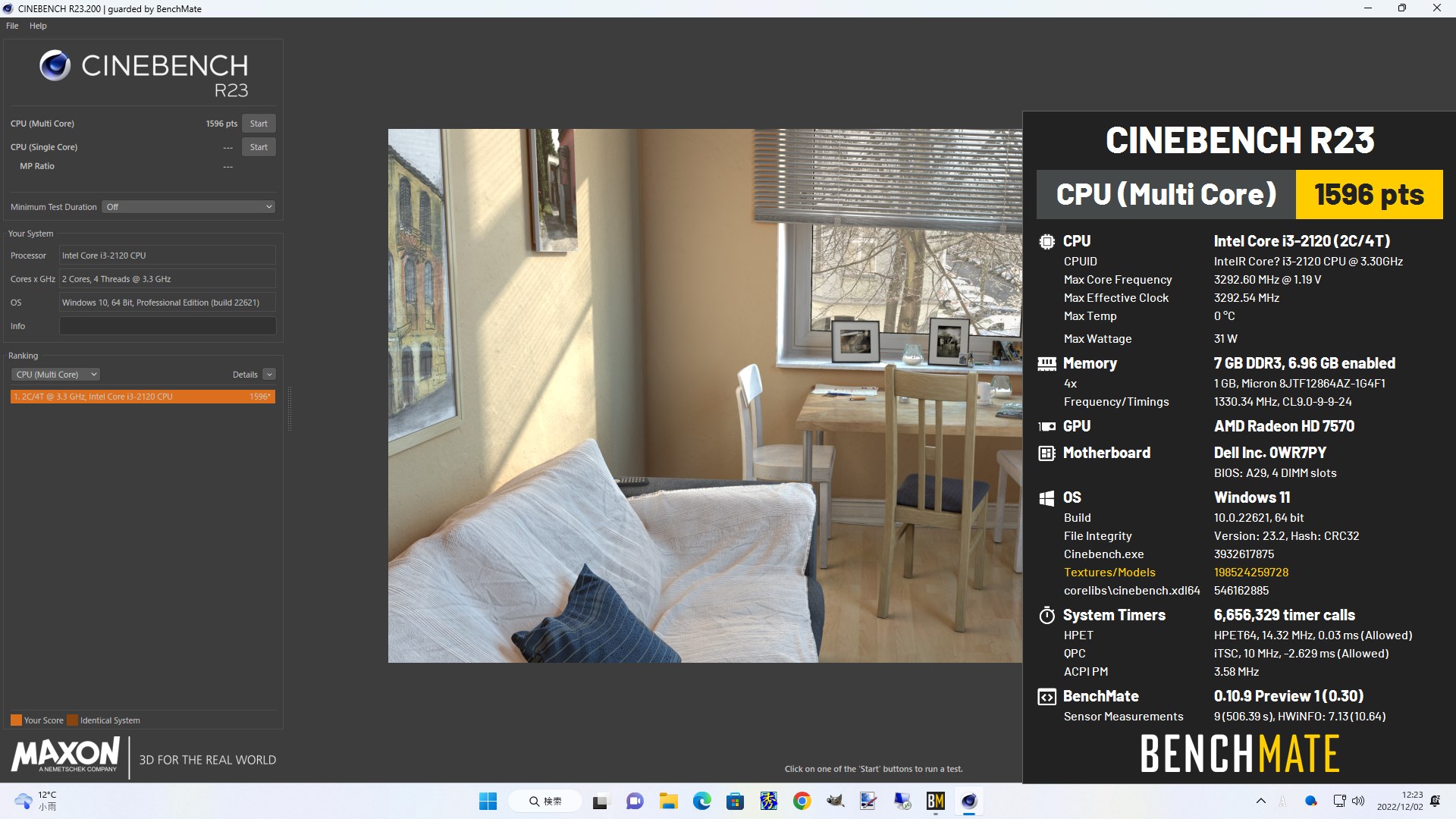The height and width of the screenshot is (819, 1456).
Task: Click the yellow Textures/Models label
Action: point(1109,573)
